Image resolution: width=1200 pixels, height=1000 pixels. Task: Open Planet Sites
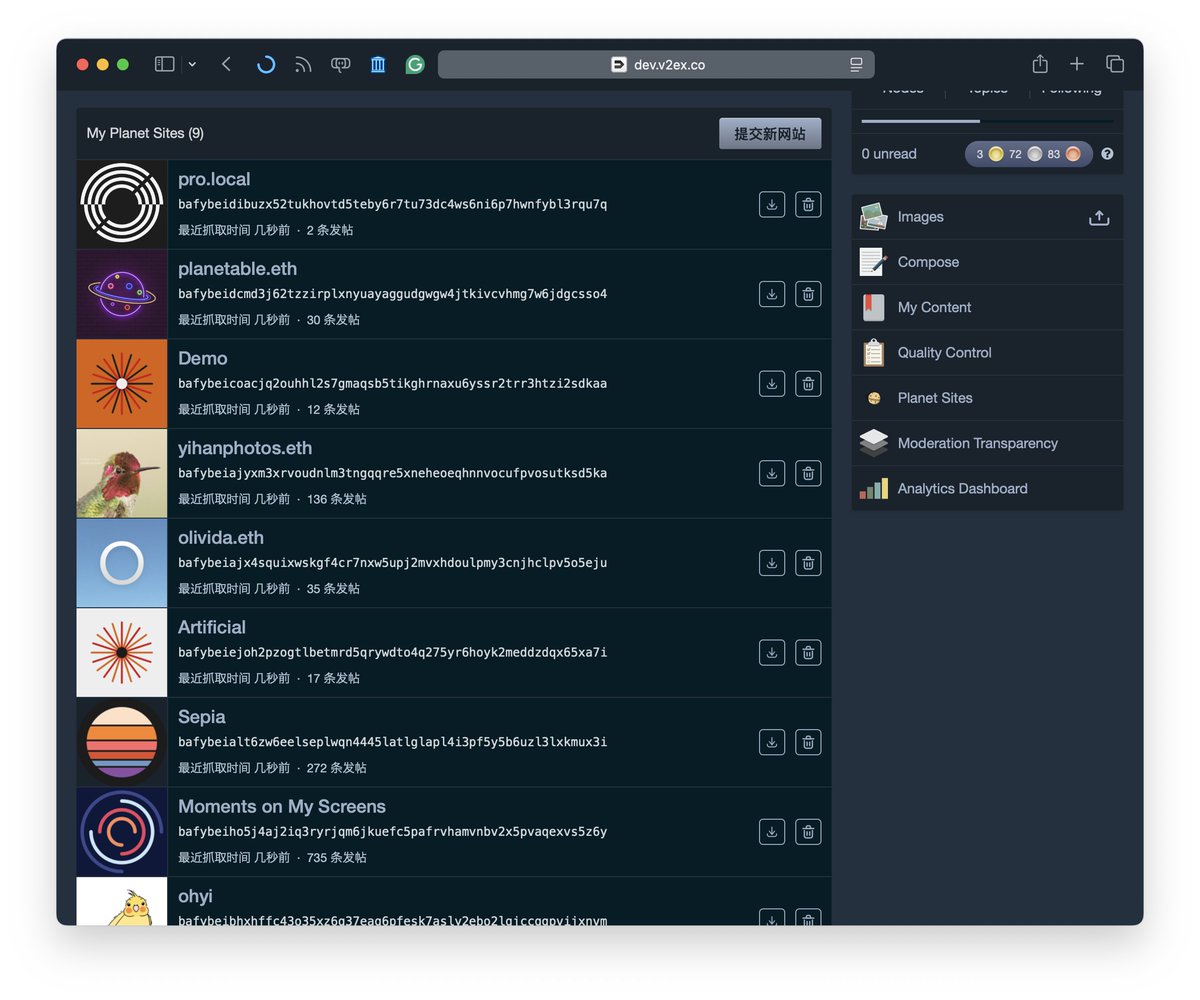pyautogui.click(x=987, y=398)
